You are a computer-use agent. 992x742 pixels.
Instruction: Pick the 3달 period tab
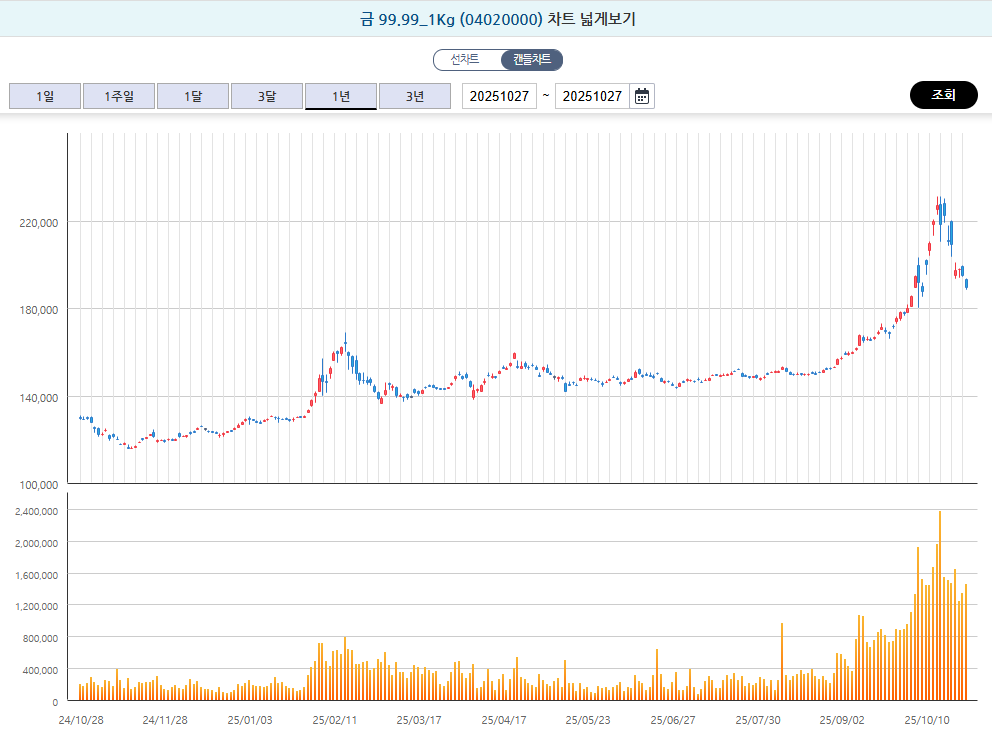[x=267, y=96]
